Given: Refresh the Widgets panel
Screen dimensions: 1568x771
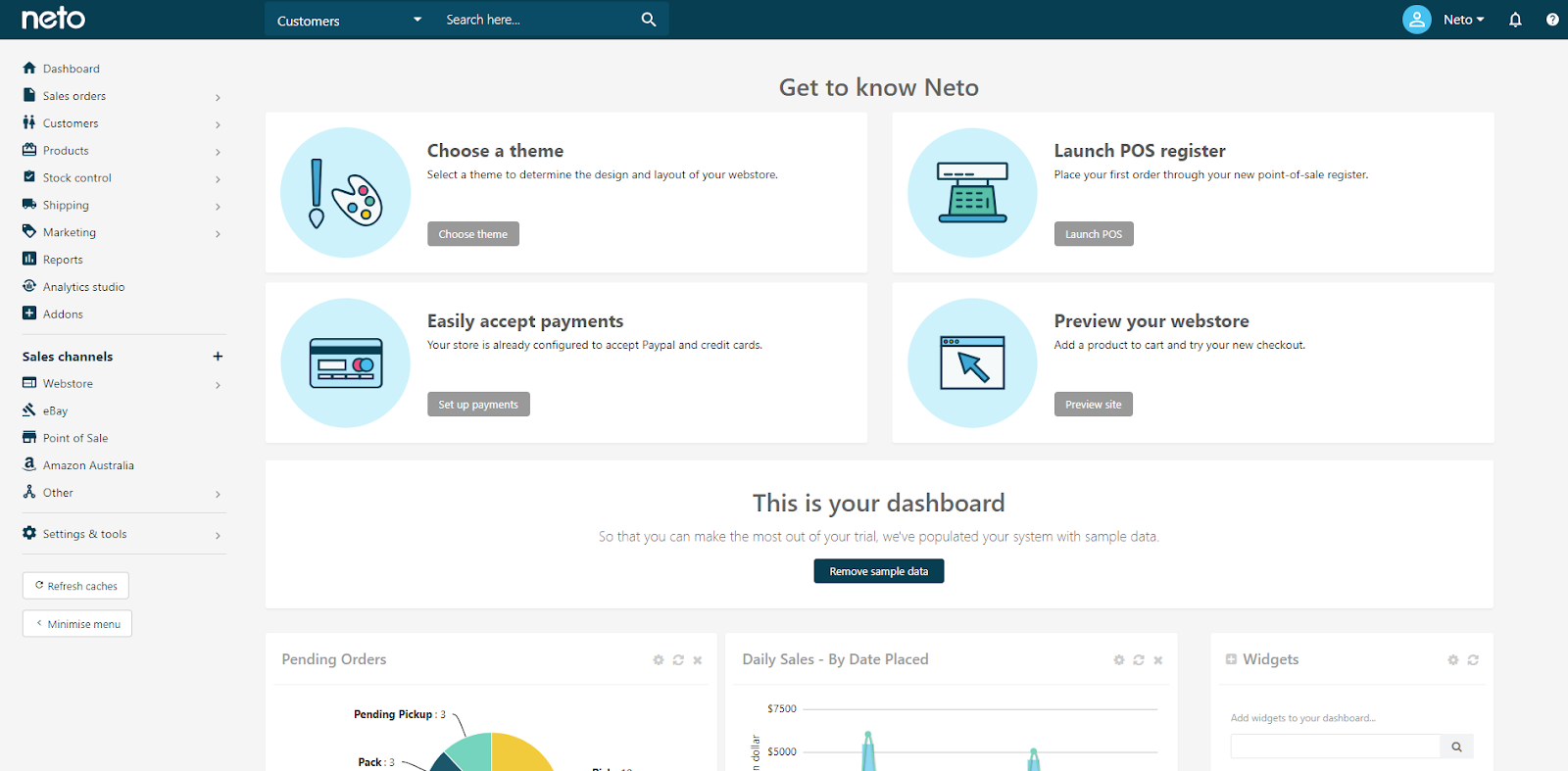Looking at the screenshot, I should [1473, 660].
